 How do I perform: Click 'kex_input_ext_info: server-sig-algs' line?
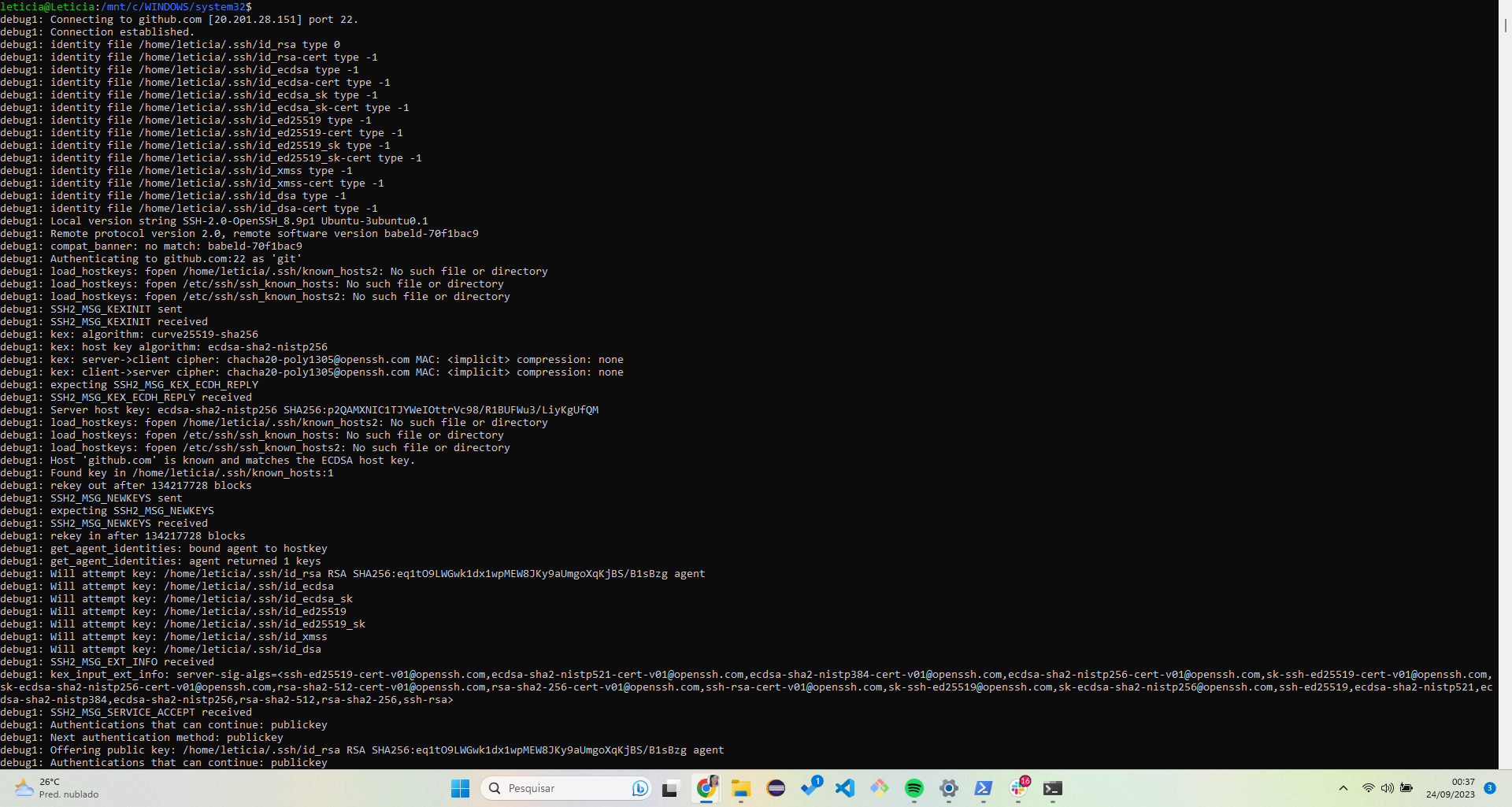747,687
